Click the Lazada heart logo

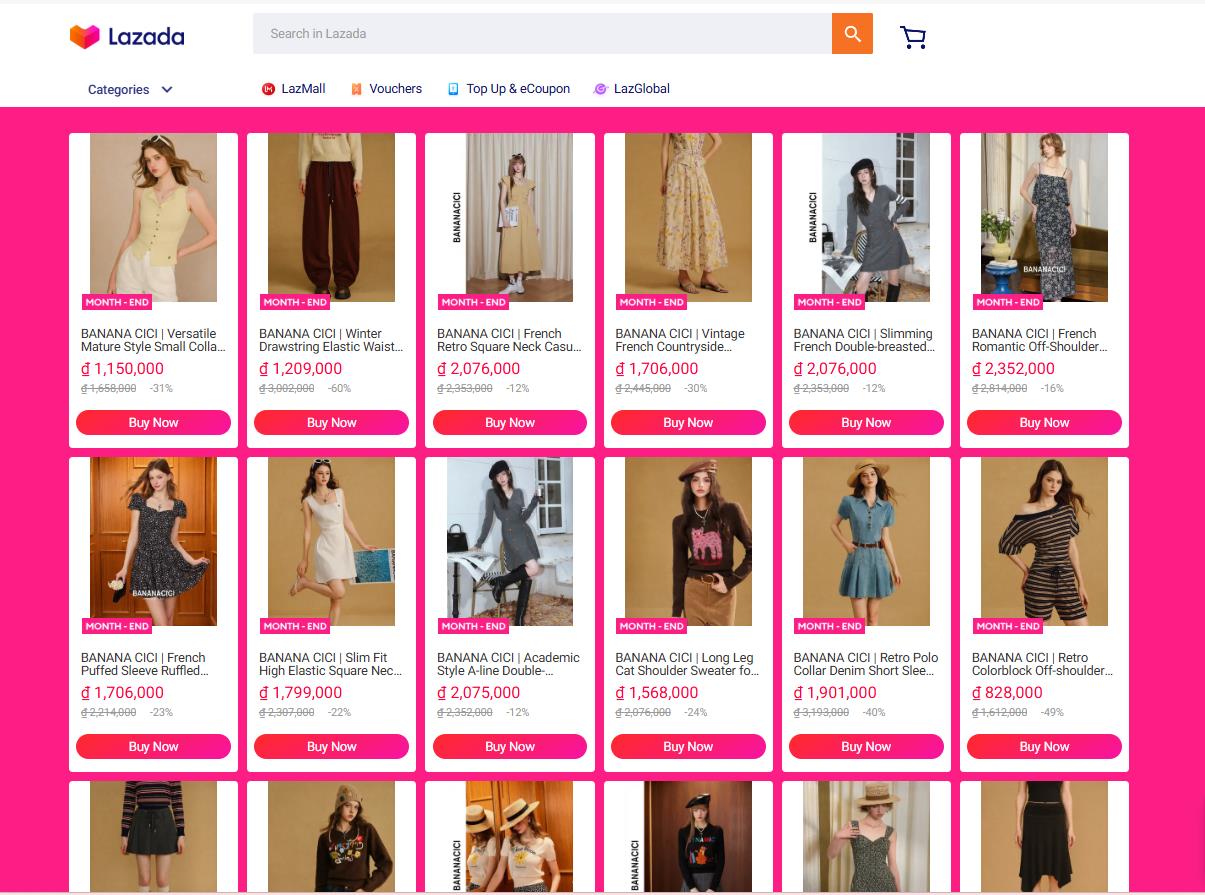tap(84, 36)
